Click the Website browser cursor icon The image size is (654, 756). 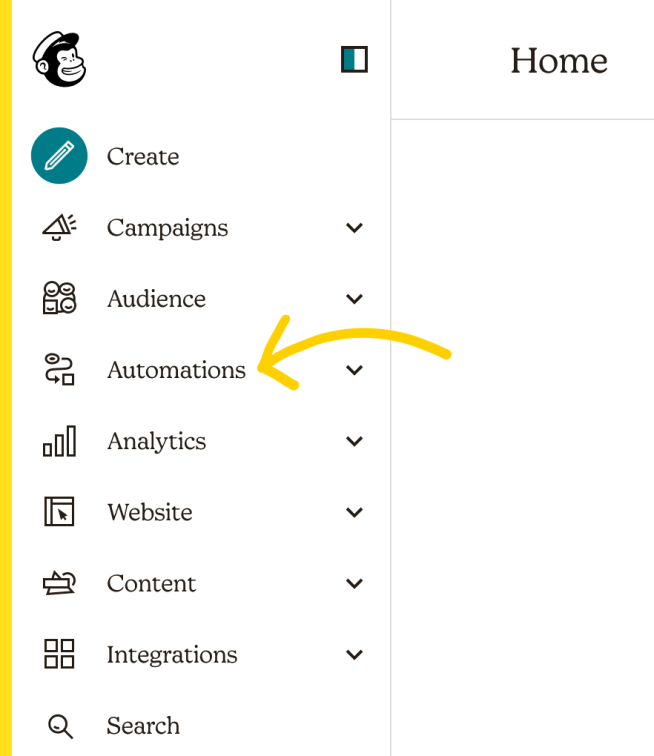point(59,512)
